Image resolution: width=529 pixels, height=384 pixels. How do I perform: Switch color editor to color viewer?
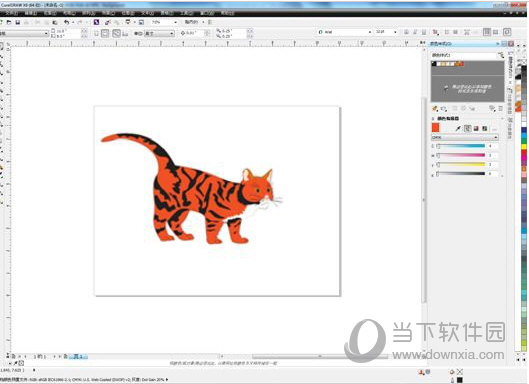coord(476,129)
